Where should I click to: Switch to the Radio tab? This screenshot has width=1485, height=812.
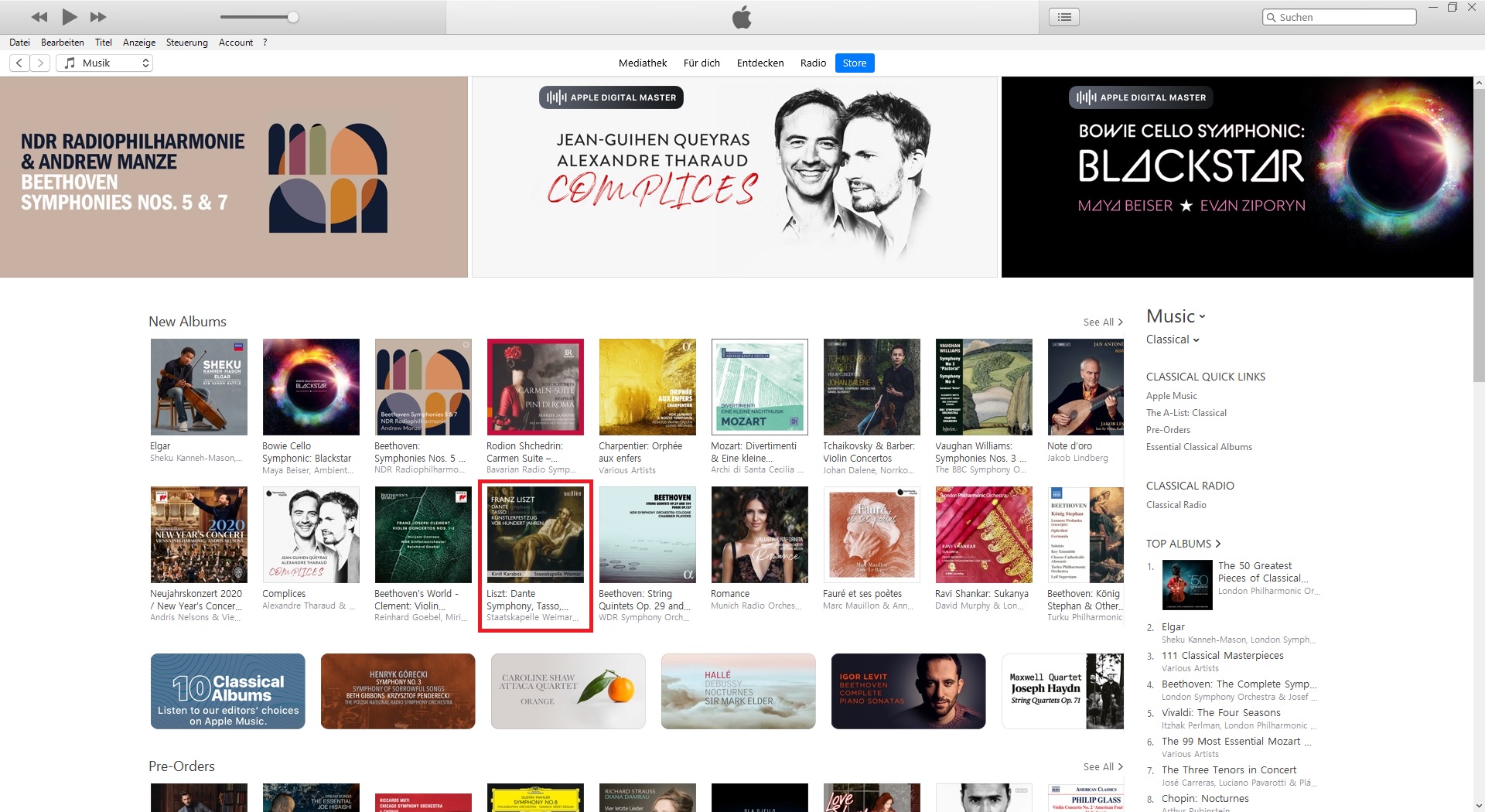[x=813, y=63]
